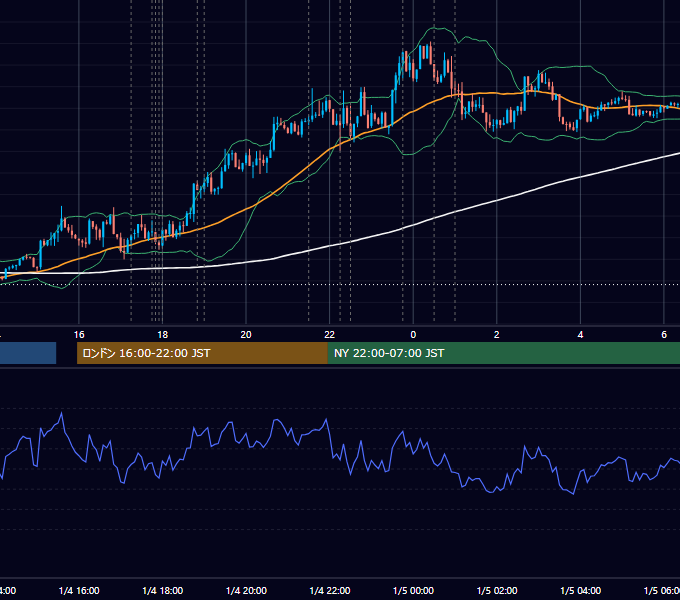Click the 4 hour axis label
Screen dimensions: 680x600
pyautogui.click(x=580, y=335)
